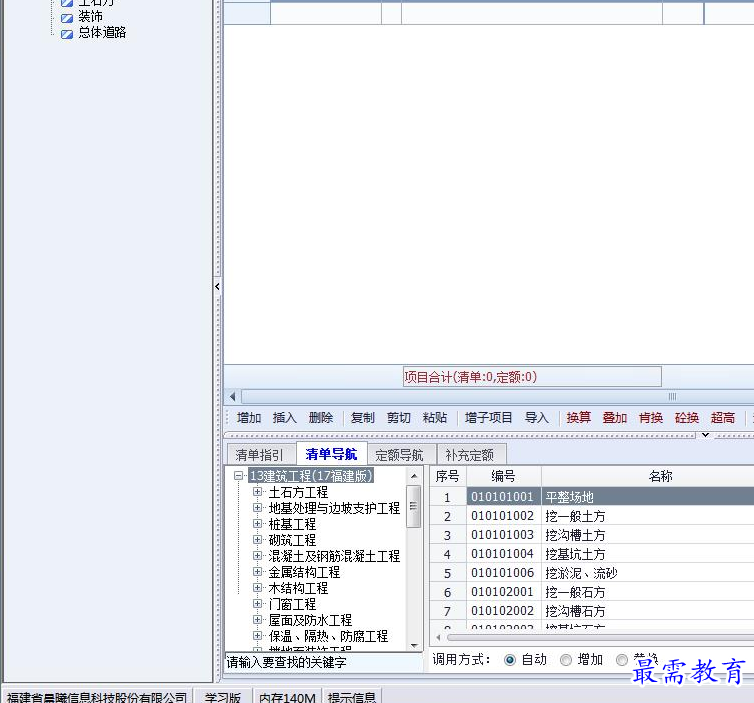Screen dimensions: 754x703
Task: Select the 装饰 item in the project tree
Action: click(x=90, y=17)
